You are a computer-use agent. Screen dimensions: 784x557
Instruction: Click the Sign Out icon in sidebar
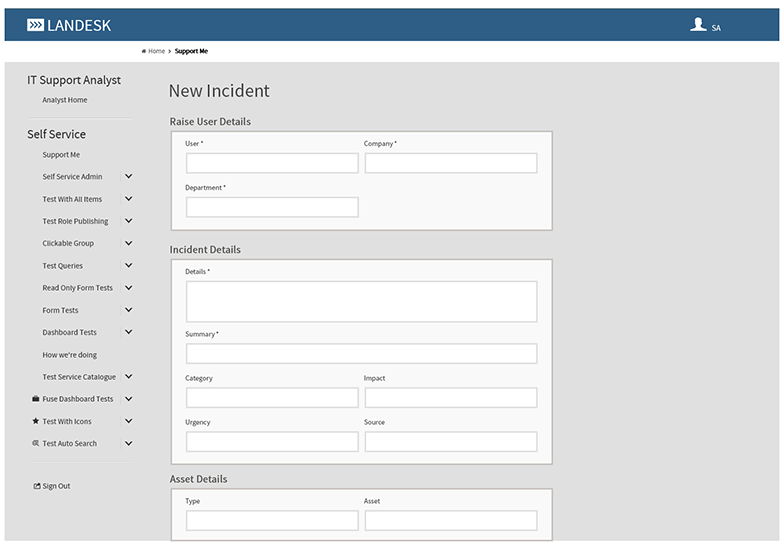[x=37, y=486]
